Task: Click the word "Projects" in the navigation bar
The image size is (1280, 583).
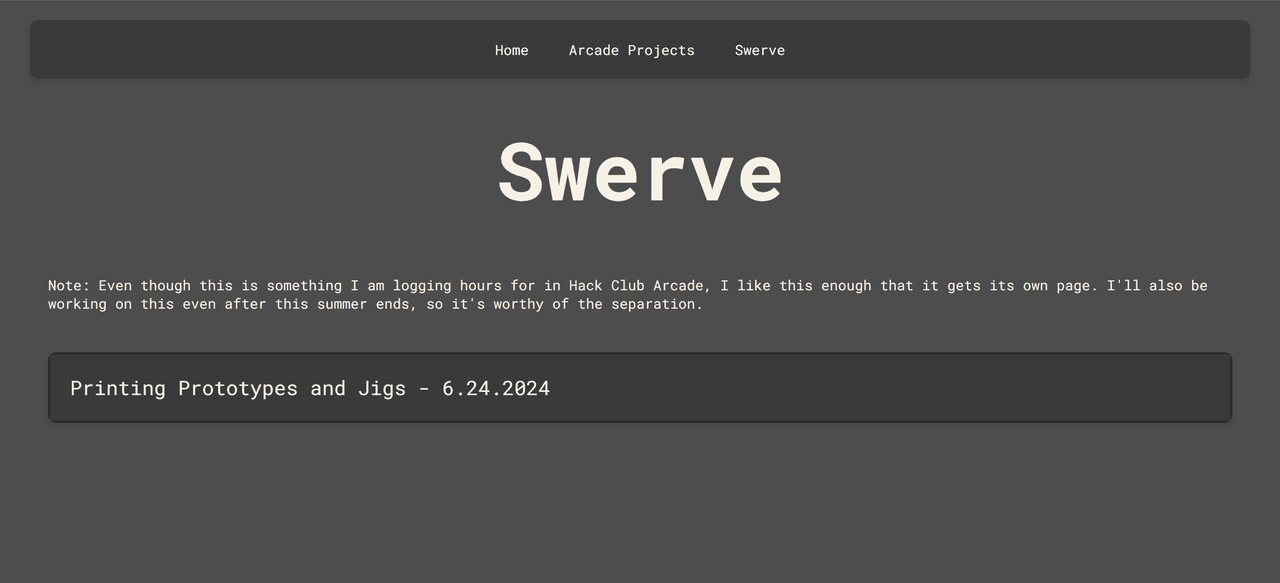Action: 661,50
